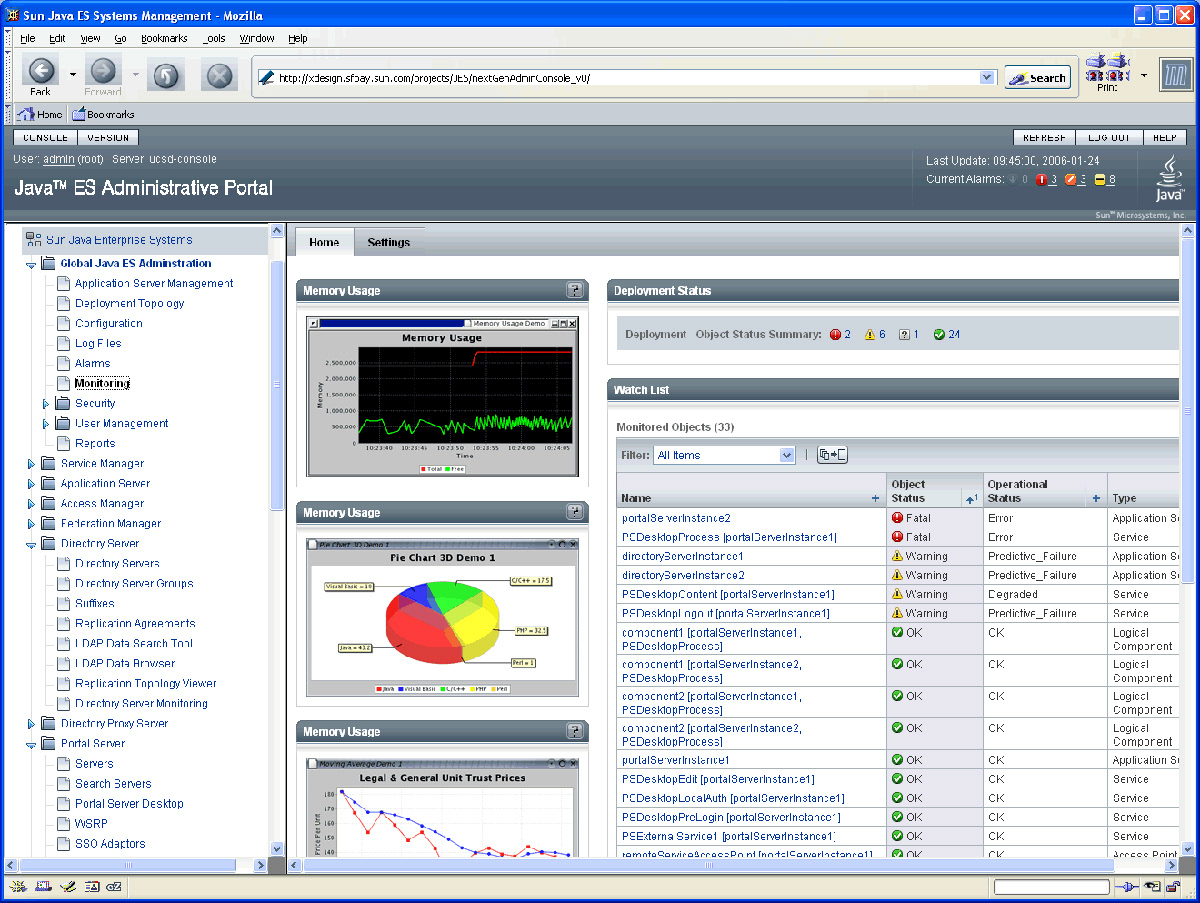Open the Bookmarks folder in the bookmarks bar
1200x903 pixels.
[x=103, y=114]
